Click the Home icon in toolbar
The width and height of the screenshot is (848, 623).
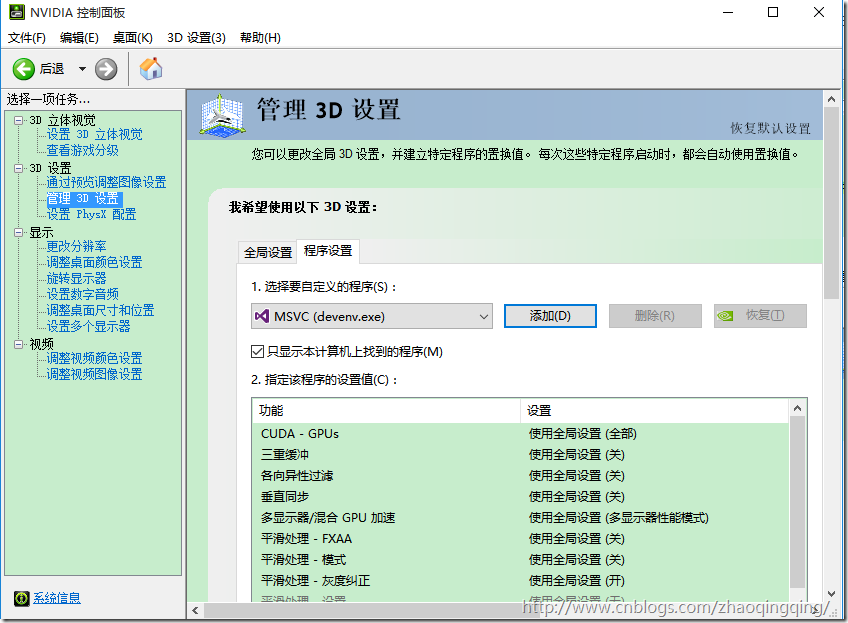point(151,69)
